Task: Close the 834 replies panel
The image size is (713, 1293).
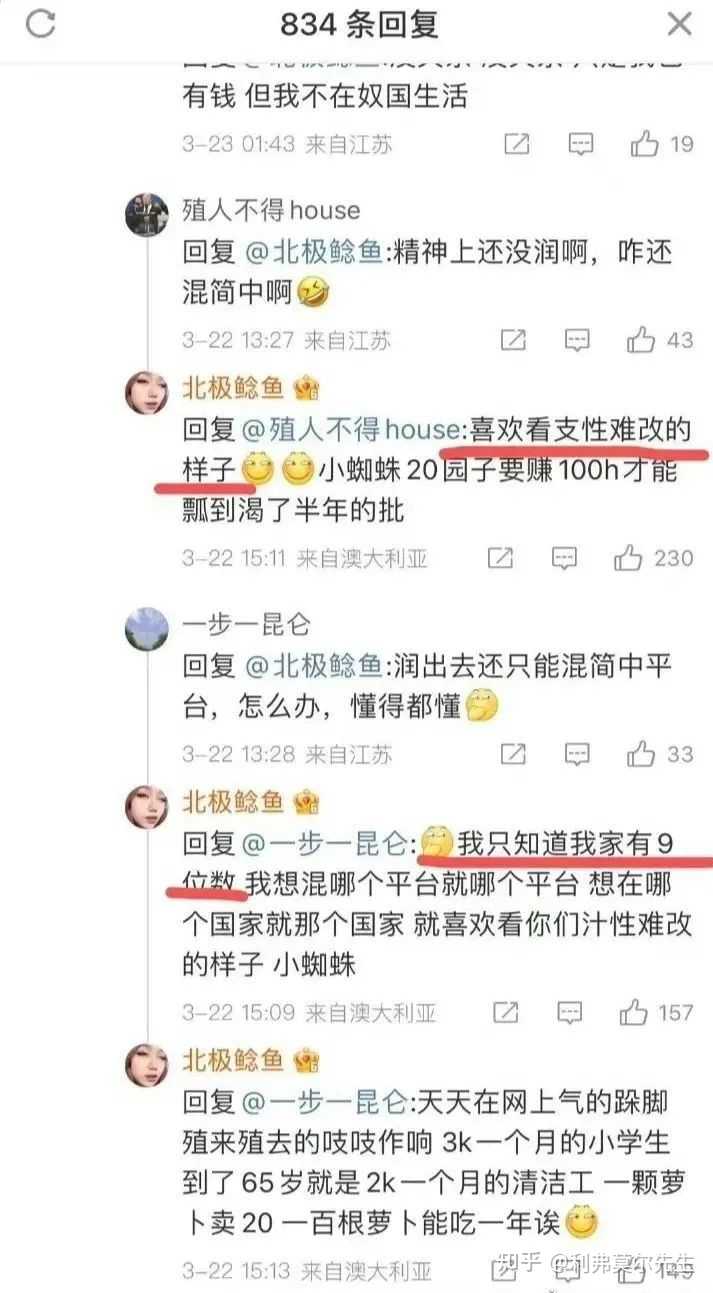Action: 680,23
